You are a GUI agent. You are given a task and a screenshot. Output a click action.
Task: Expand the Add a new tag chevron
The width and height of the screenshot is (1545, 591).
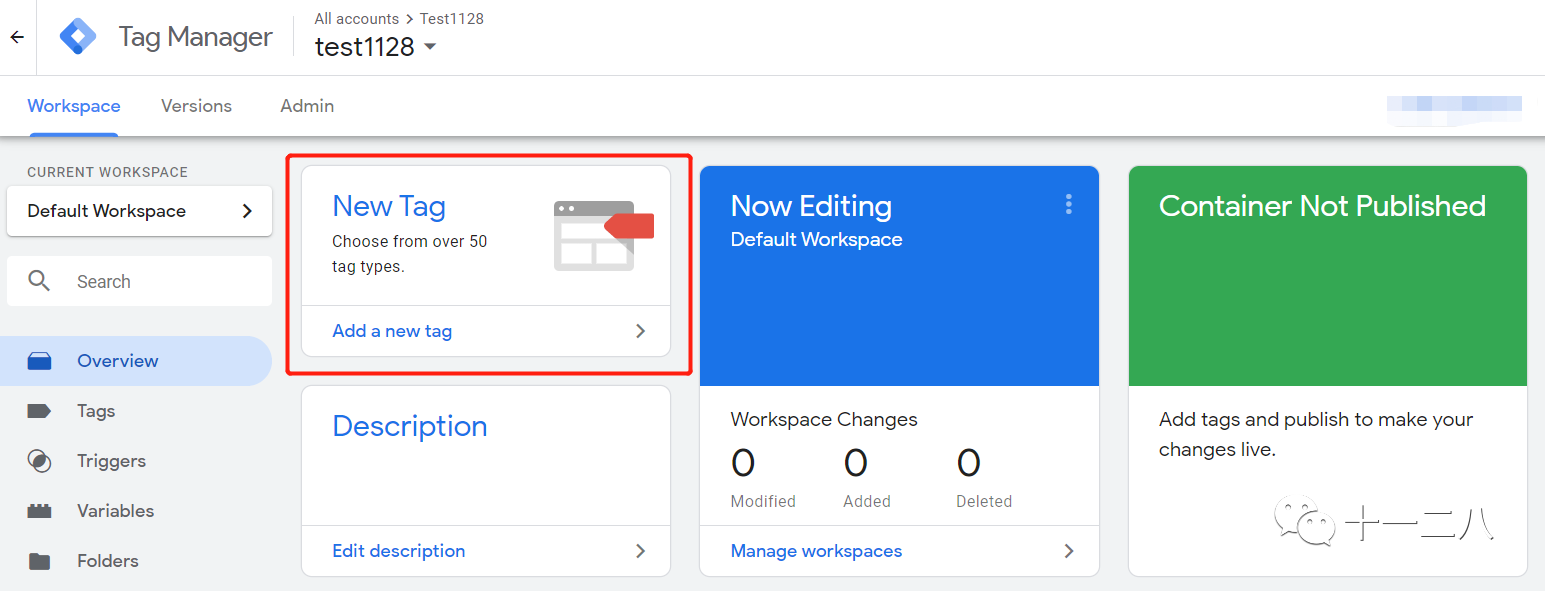tap(640, 330)
